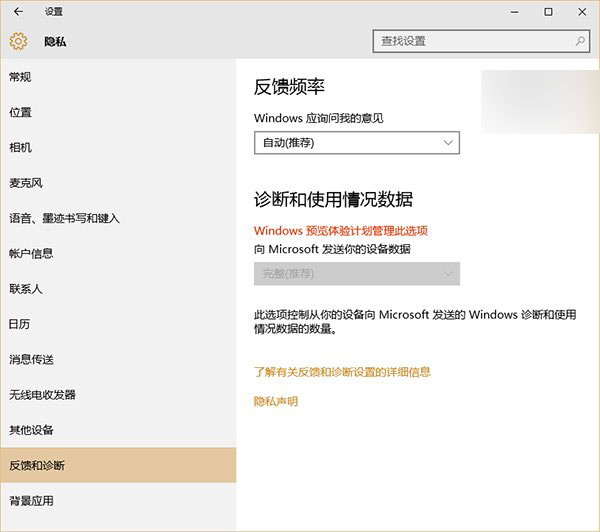Type in the 查找设置 search box
Image resolution: width=600 pixels, height=532 pixels.
tap(470, 42)
